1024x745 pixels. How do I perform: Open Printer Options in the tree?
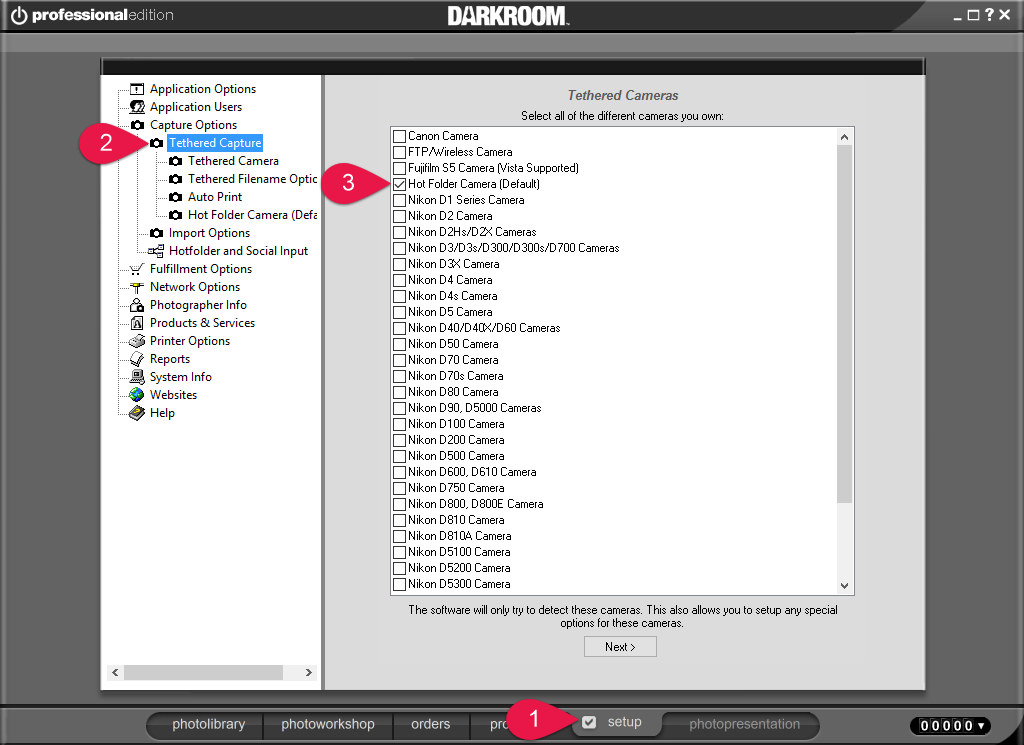[189, 341]
